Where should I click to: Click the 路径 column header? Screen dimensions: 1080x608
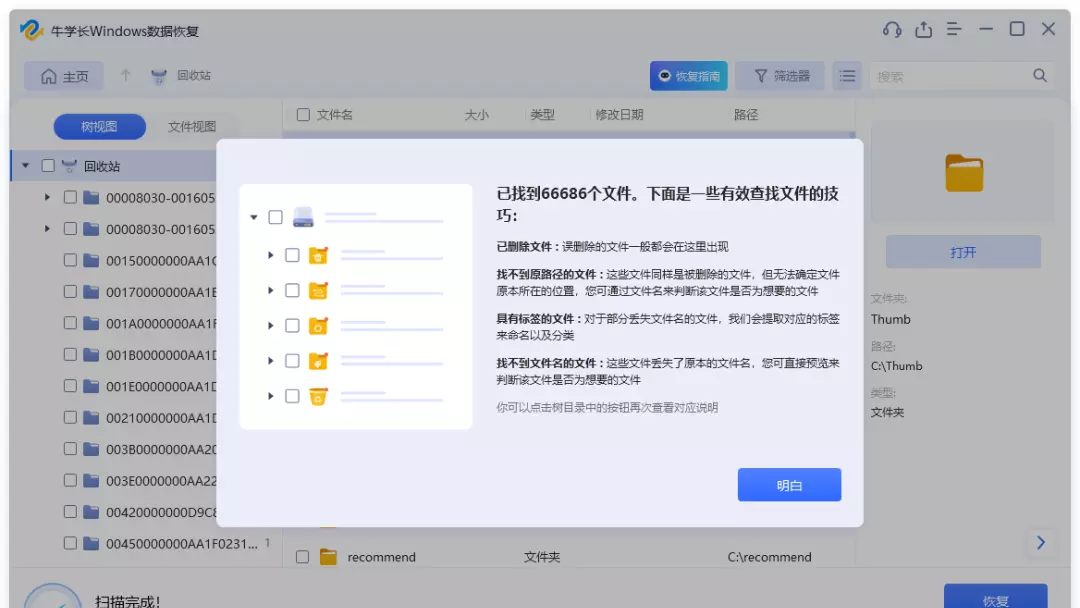[746, 115]
